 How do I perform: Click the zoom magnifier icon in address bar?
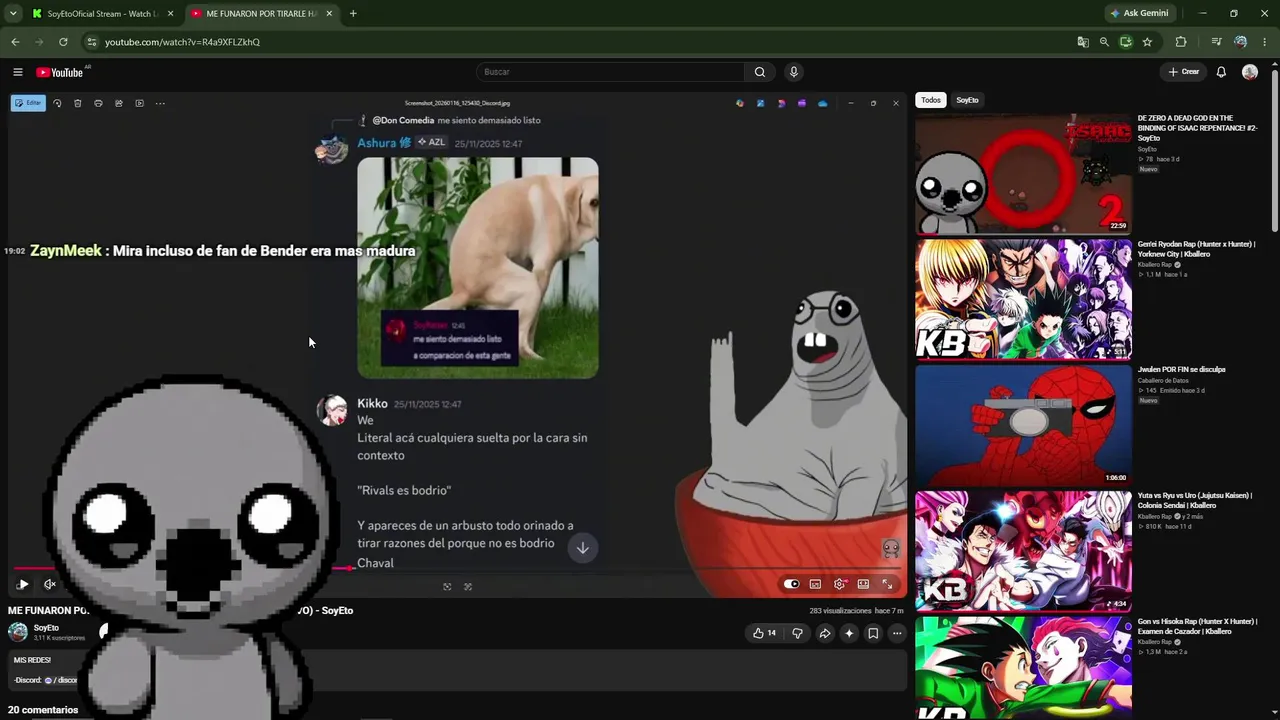tap(1104, 42)
